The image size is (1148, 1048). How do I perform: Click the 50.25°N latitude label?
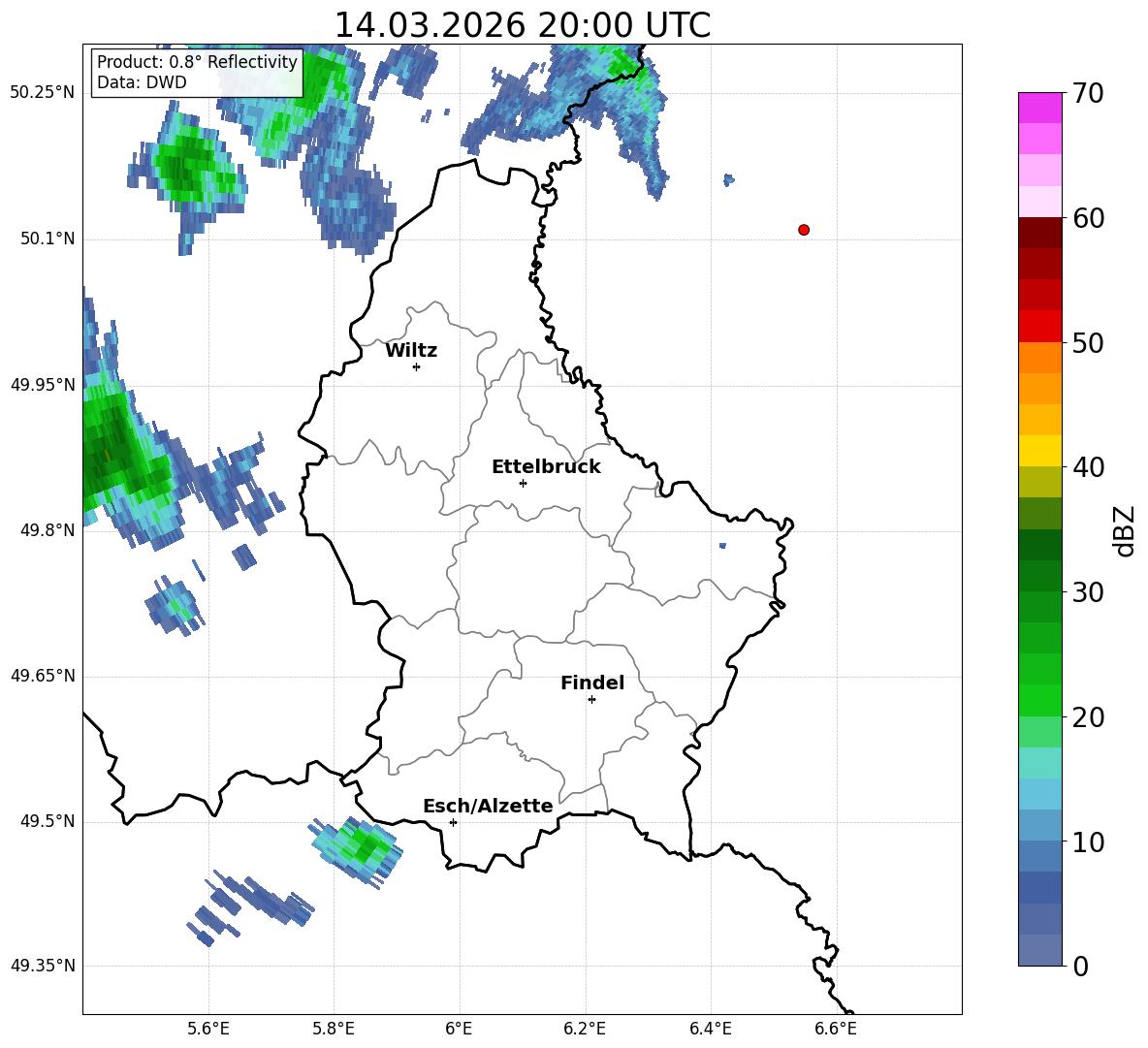click(x=43, y=93)
